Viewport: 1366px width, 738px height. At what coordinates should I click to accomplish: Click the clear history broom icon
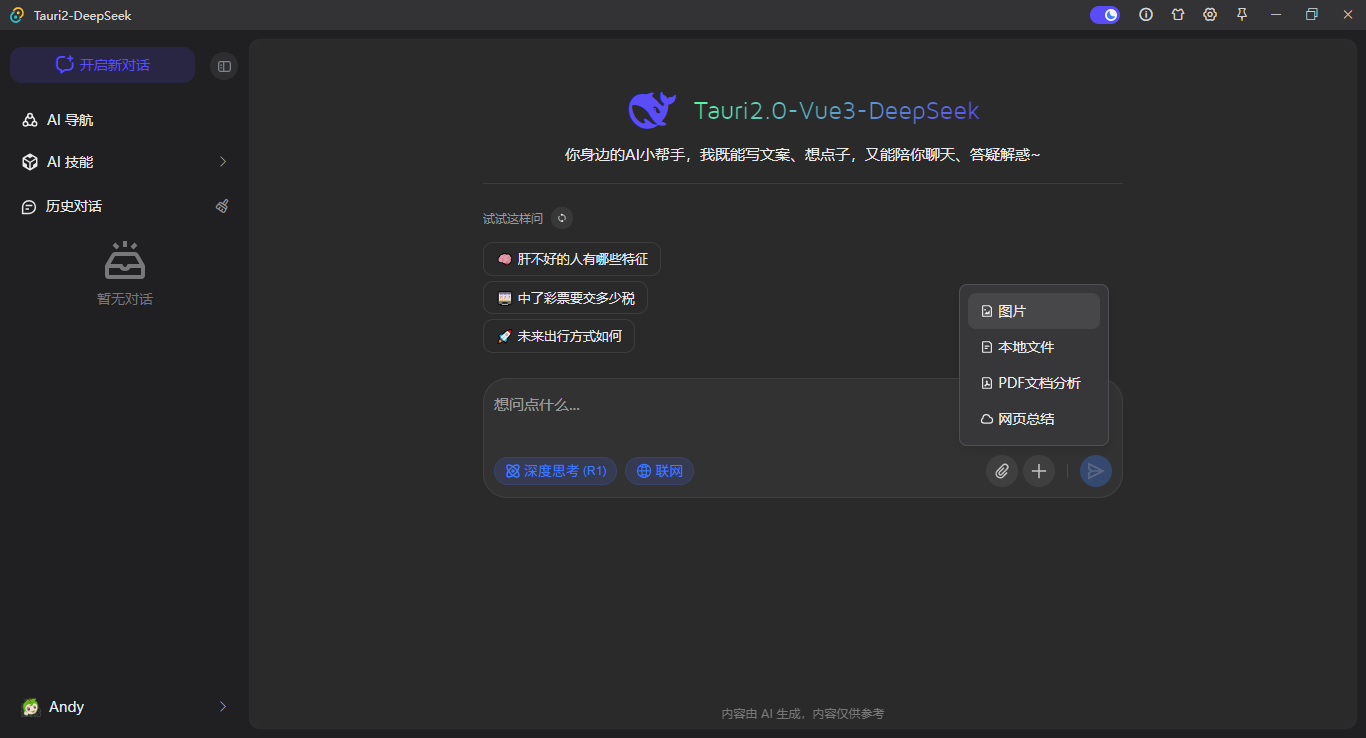point(222,206)
